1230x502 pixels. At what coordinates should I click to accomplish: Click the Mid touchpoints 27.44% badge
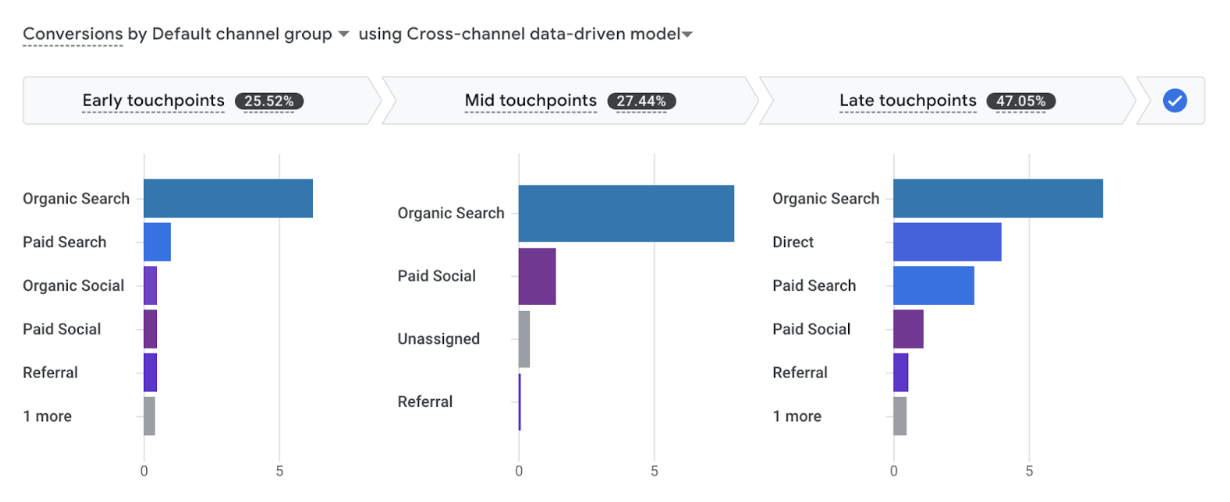642,101
